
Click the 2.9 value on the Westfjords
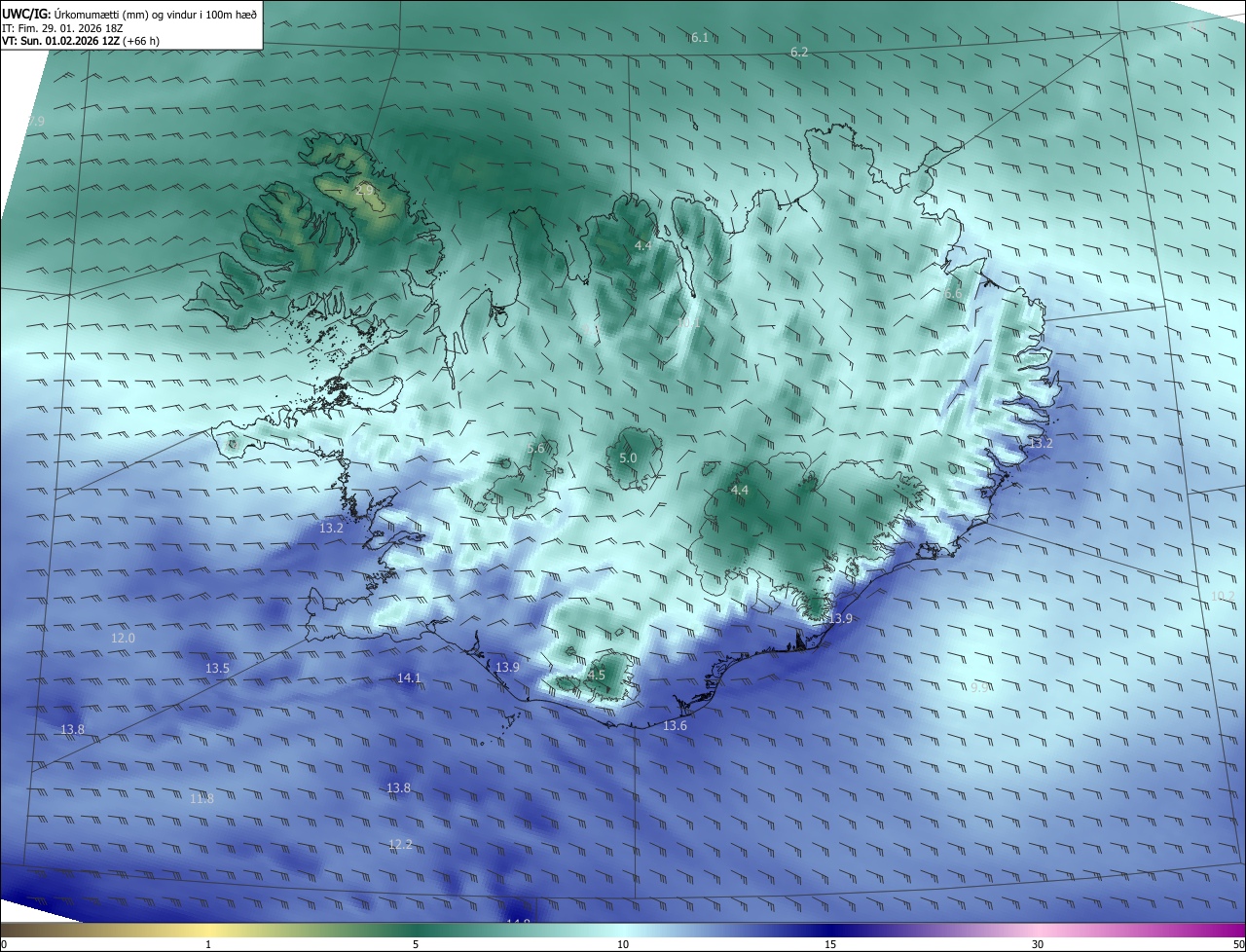(x=365, y=190)
